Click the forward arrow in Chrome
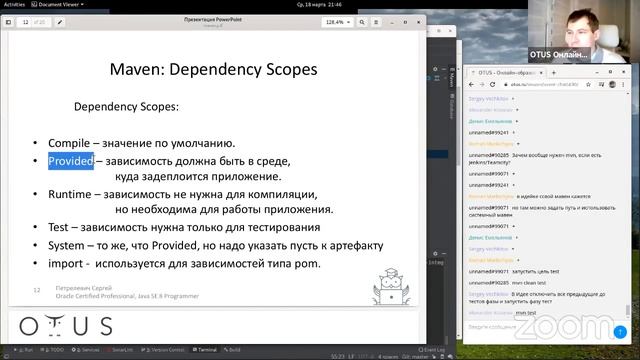Viewport: 640px width, 360px height. [482, 84]
